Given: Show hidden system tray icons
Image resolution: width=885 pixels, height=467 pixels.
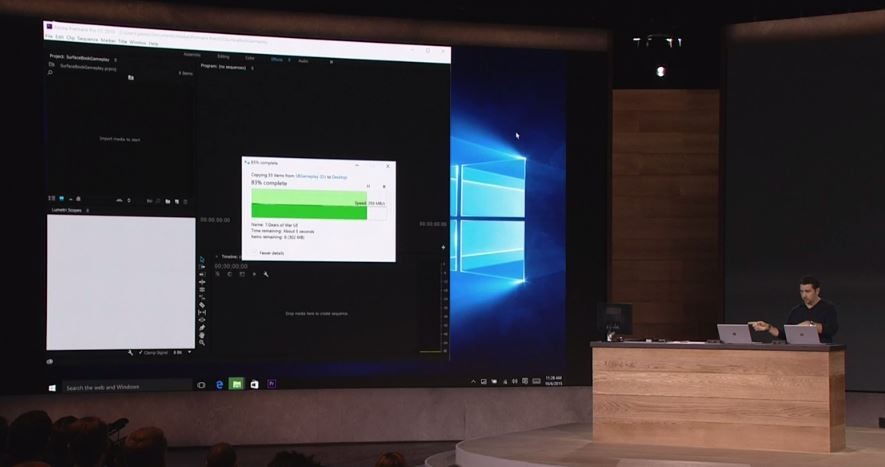Looking at the screenshot, I should click(x=473, y=382).
